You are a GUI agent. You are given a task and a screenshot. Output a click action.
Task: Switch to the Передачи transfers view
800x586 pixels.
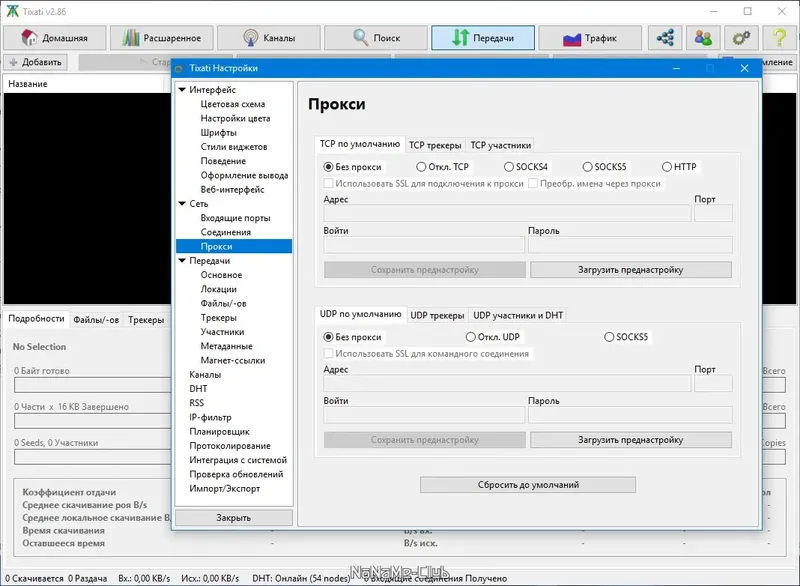click(483, 38)
